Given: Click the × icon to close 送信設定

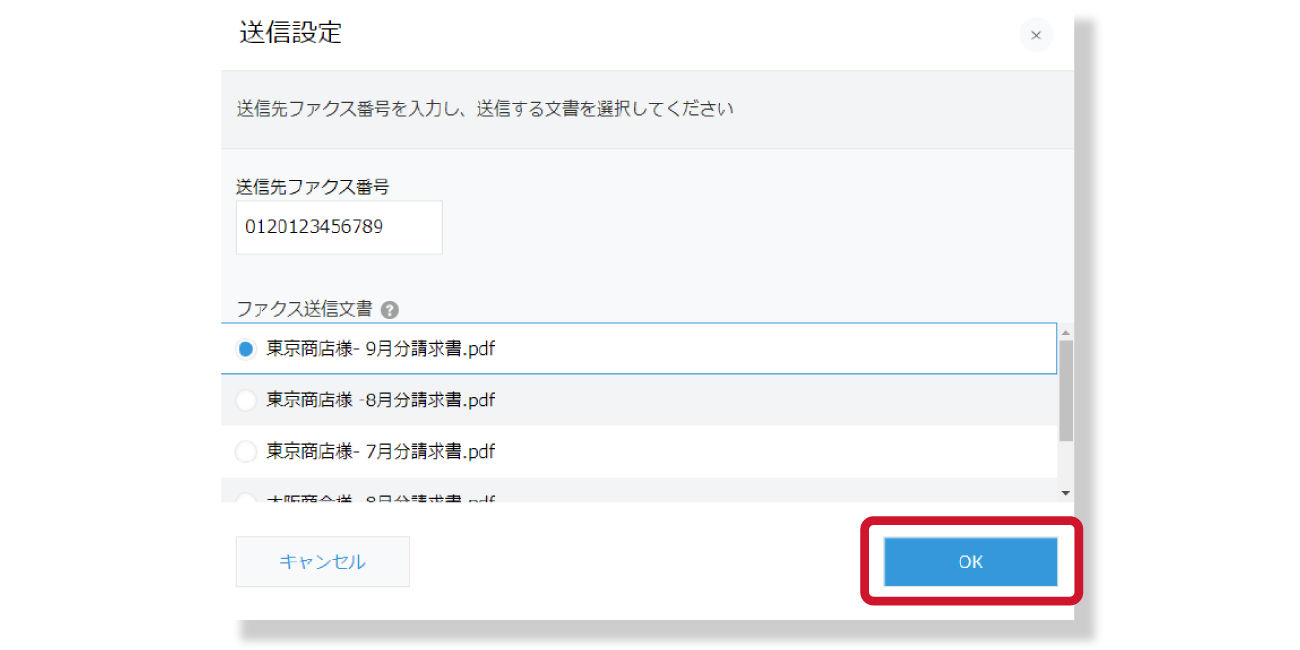Looking at the screenshot, I should point(1036,35).
